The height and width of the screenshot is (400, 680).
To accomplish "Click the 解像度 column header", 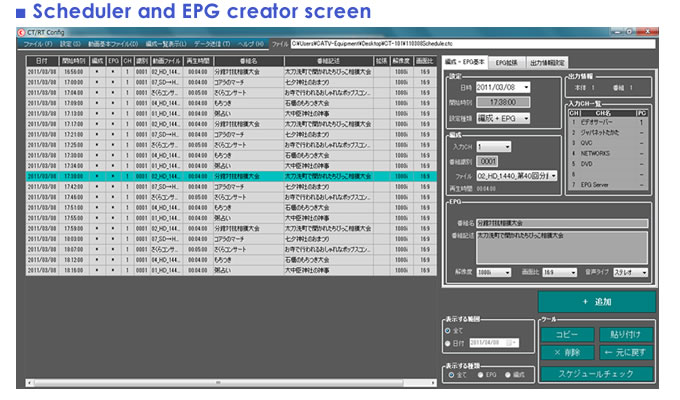I will (401, 61).
